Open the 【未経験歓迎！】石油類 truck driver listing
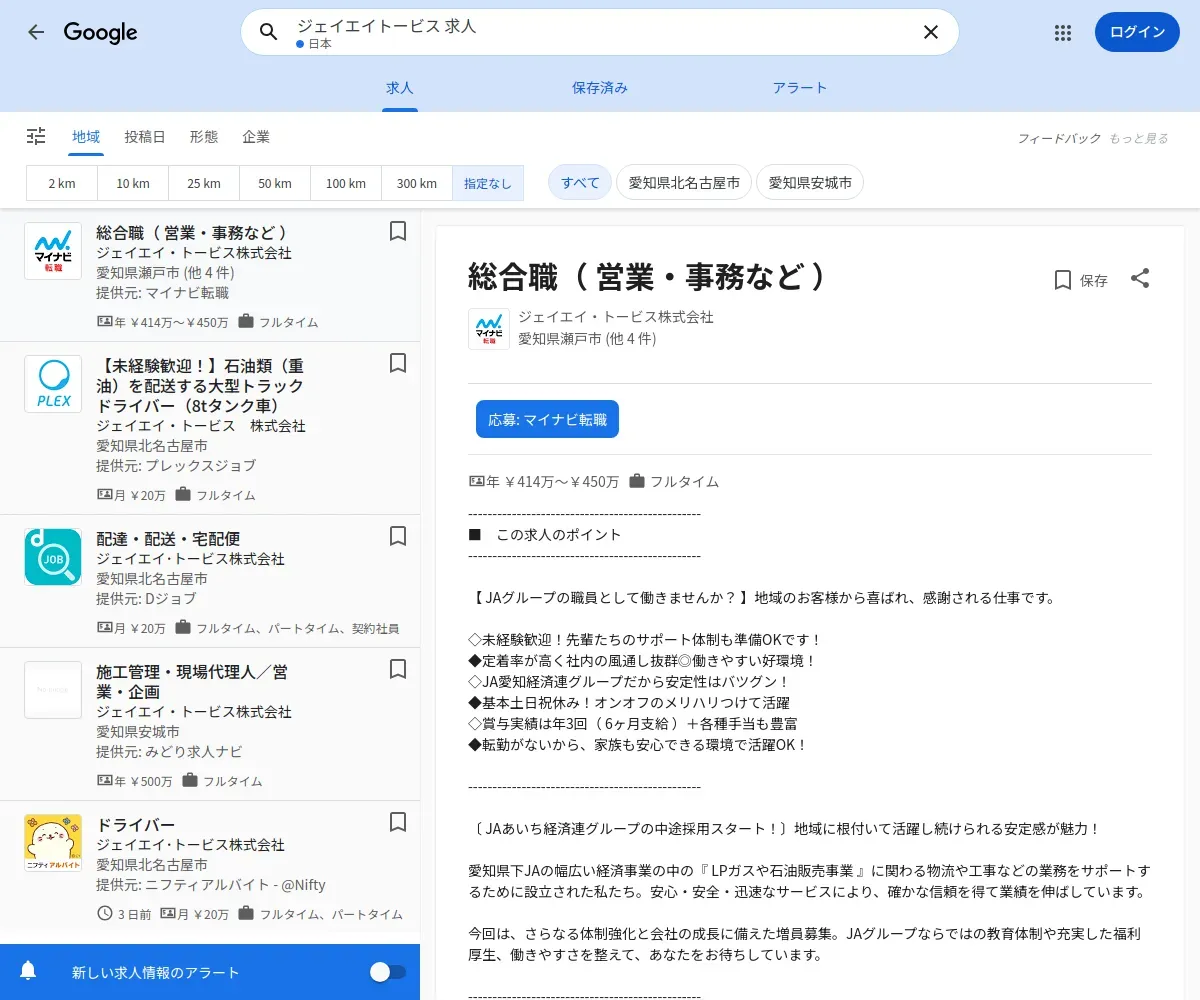This screenshot has height=1000, width=1200. coord(200,386)
